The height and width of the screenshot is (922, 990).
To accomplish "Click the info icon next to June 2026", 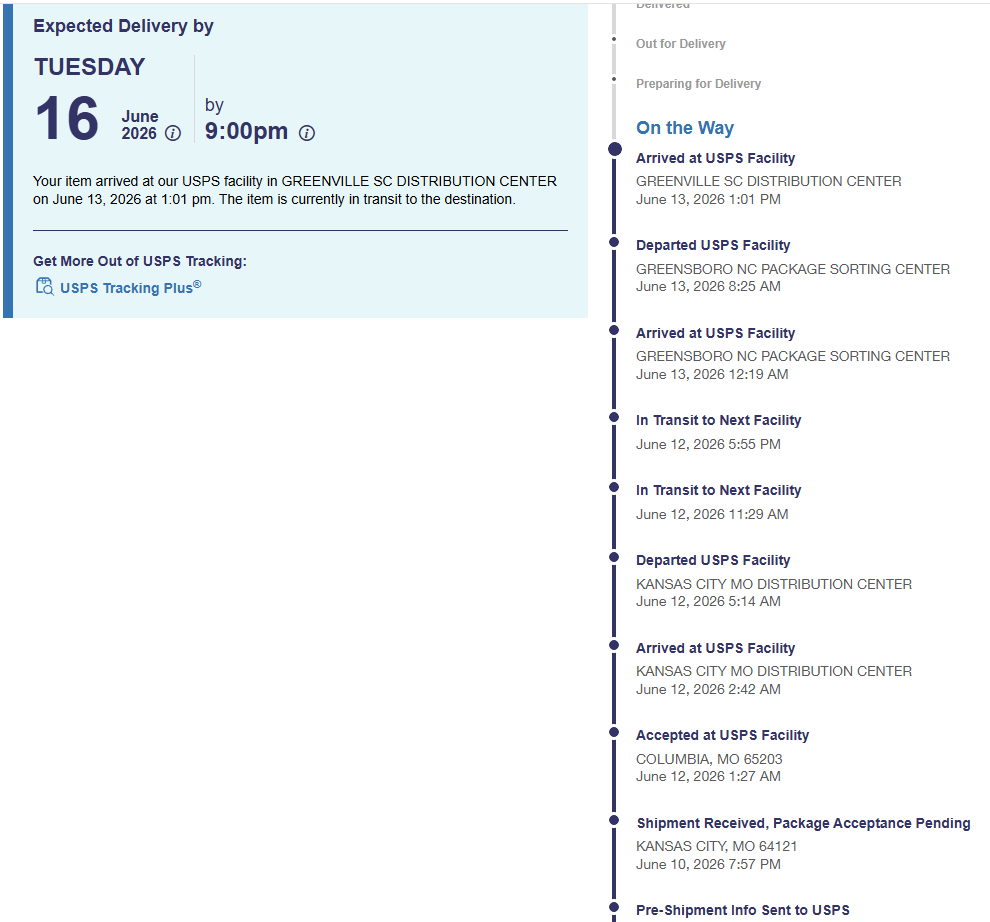I will point(173,133).
